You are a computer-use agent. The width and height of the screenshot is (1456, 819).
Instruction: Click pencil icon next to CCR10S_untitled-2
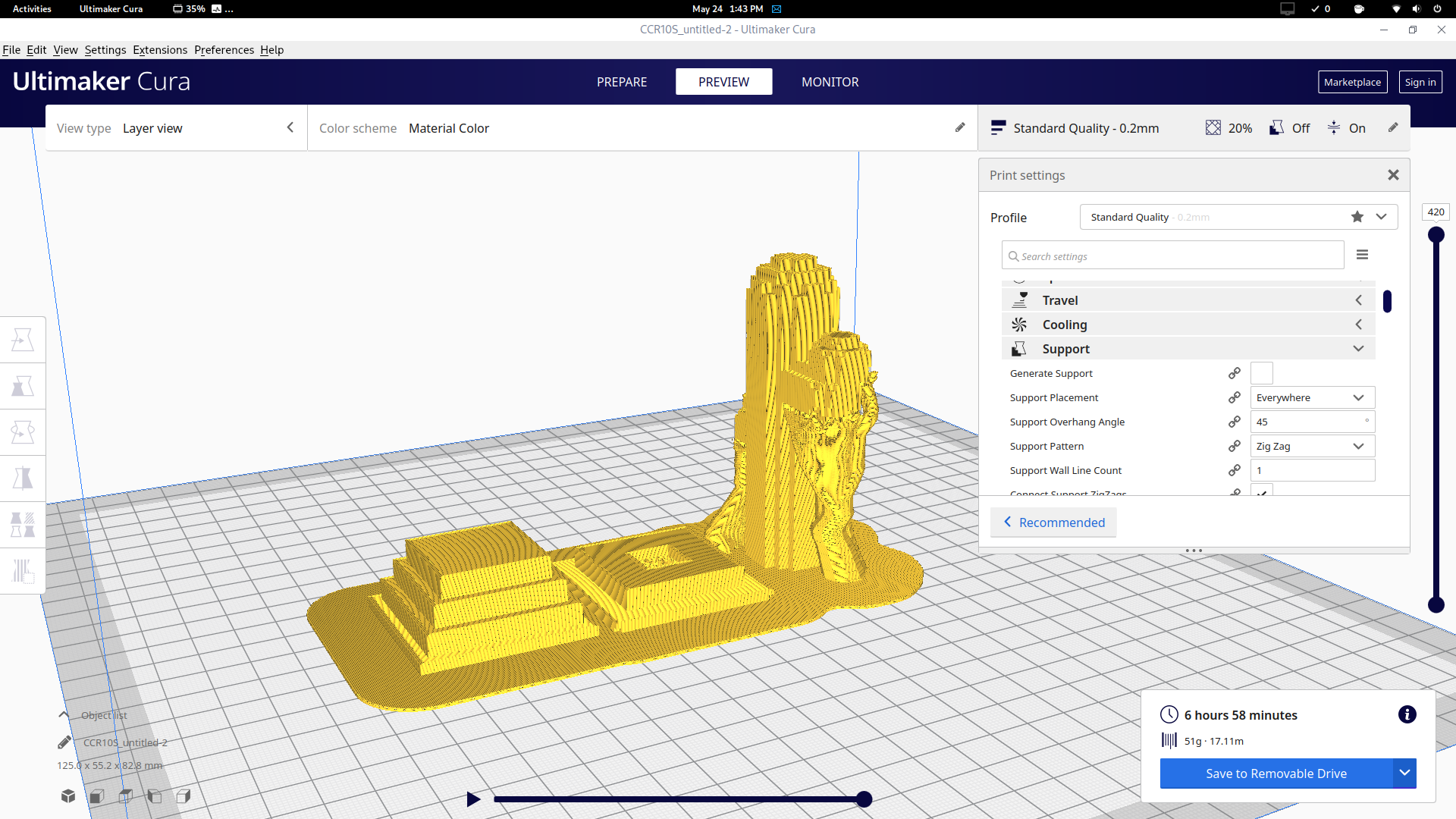(64, 742)
